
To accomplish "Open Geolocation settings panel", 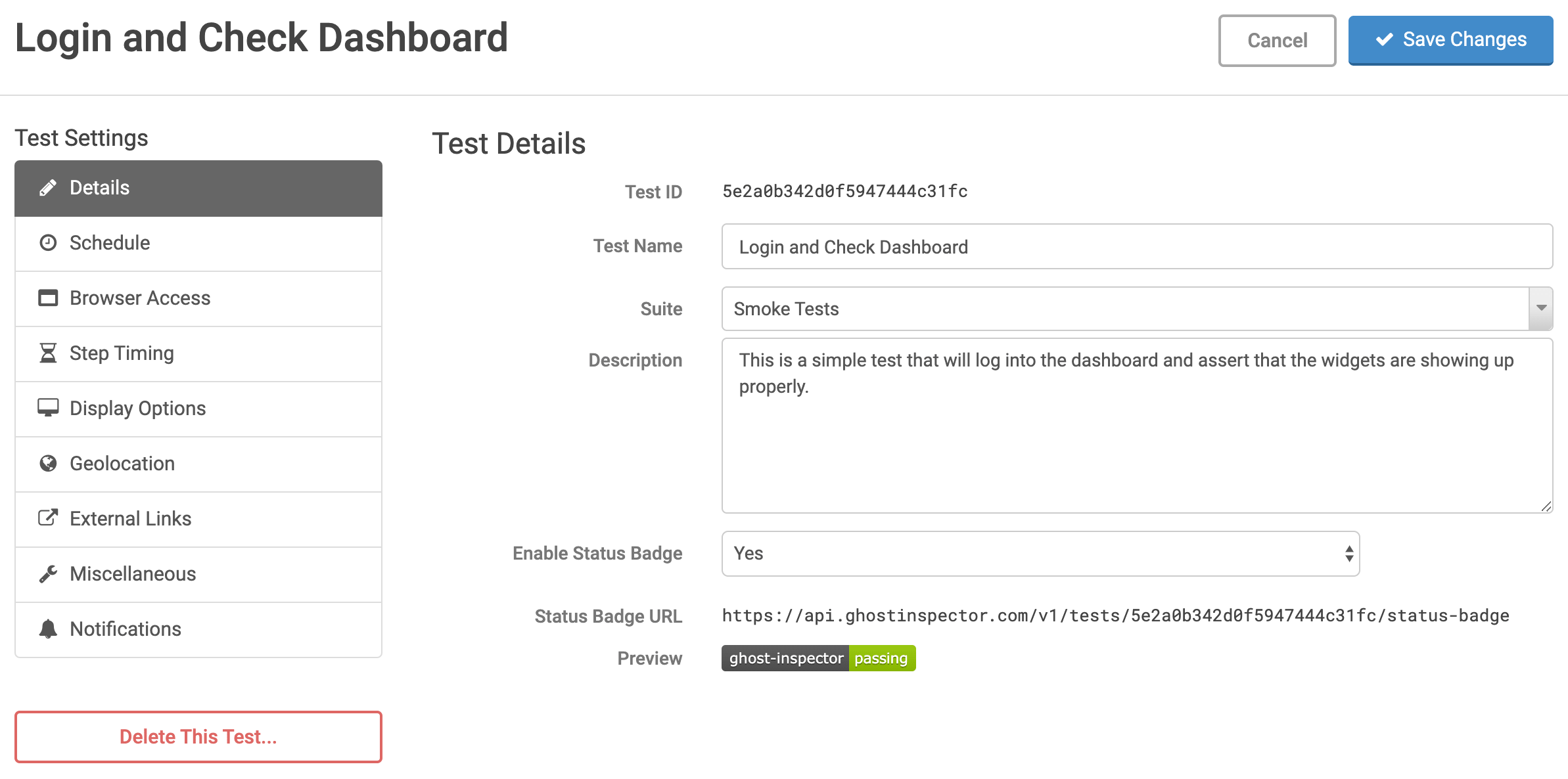I will [198, 463].
